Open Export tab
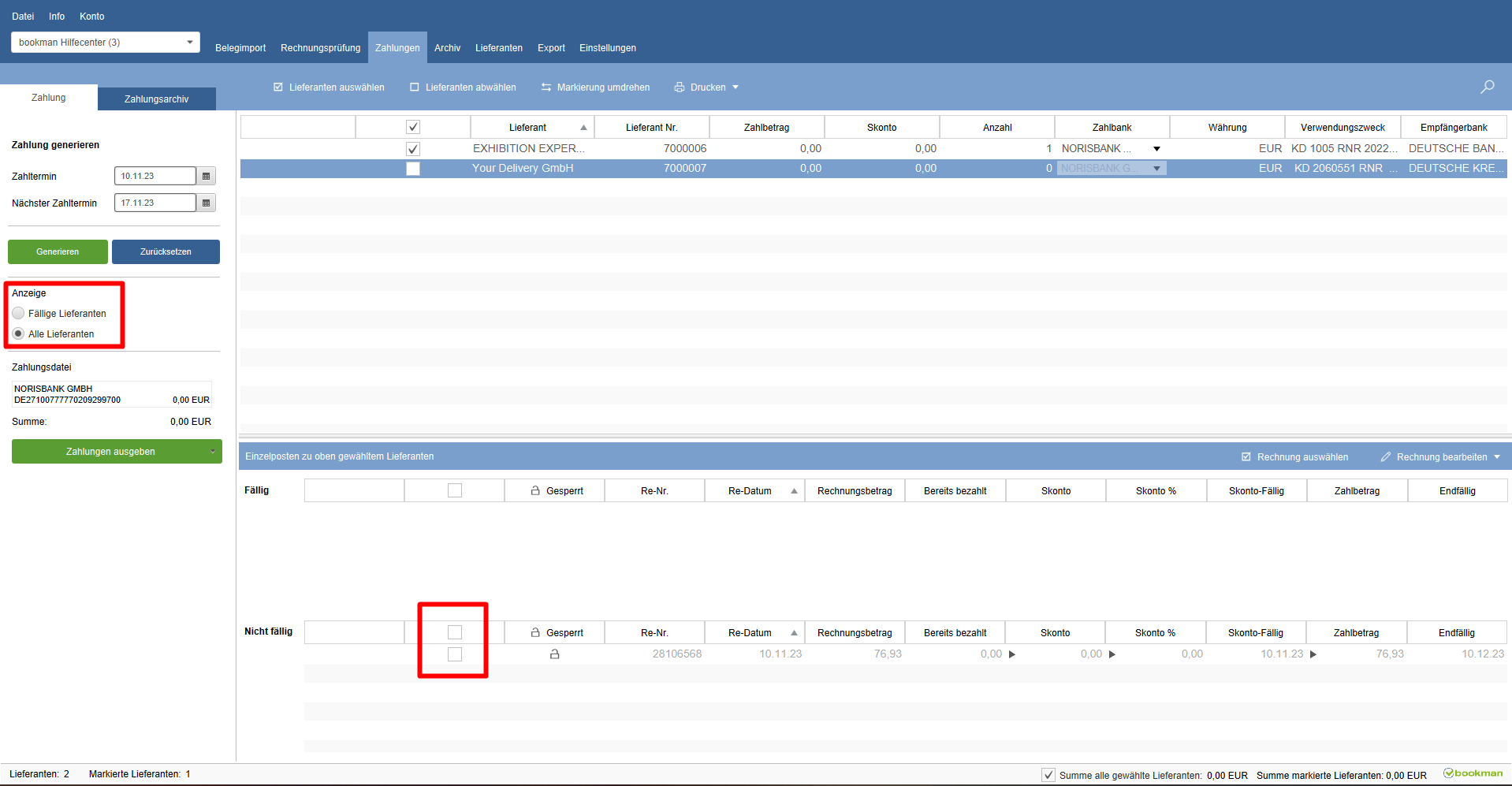1512x786 pixels. pos(551,48)
